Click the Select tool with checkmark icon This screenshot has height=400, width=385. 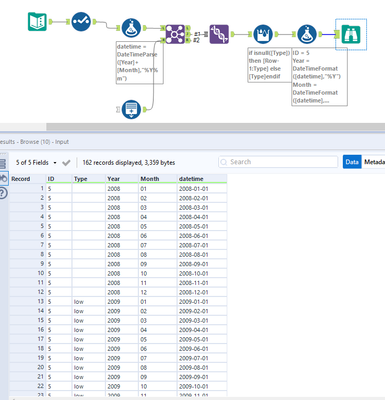[81, 22]
